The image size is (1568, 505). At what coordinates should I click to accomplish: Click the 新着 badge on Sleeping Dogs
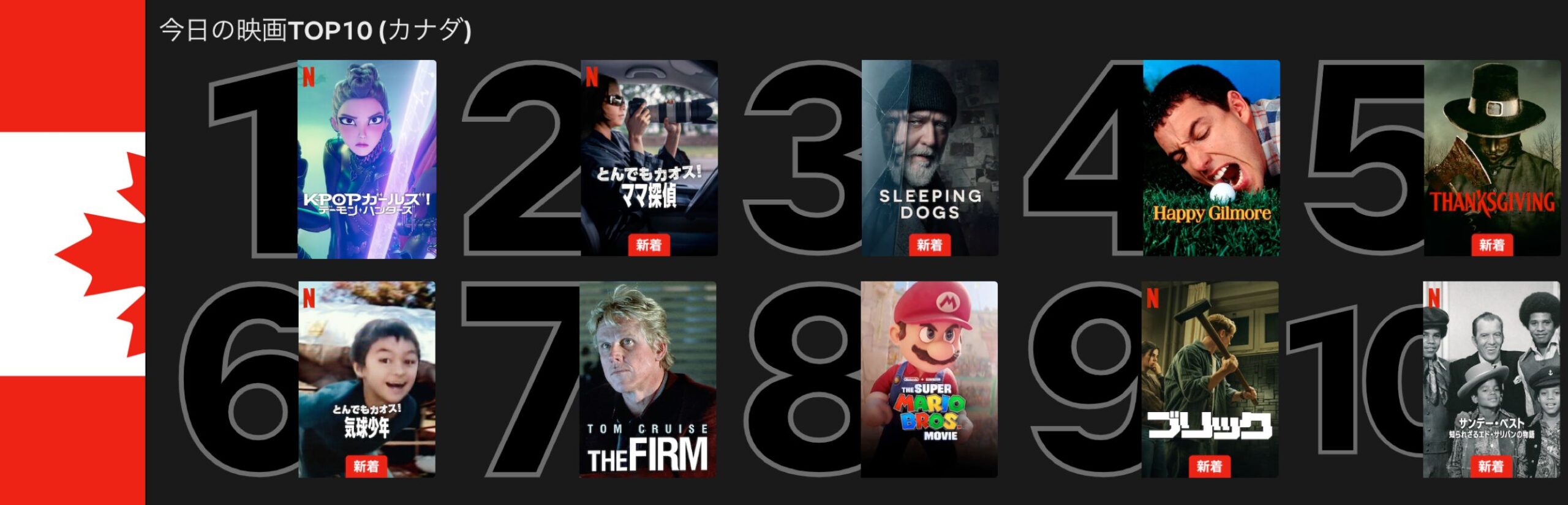coord(930,245)
